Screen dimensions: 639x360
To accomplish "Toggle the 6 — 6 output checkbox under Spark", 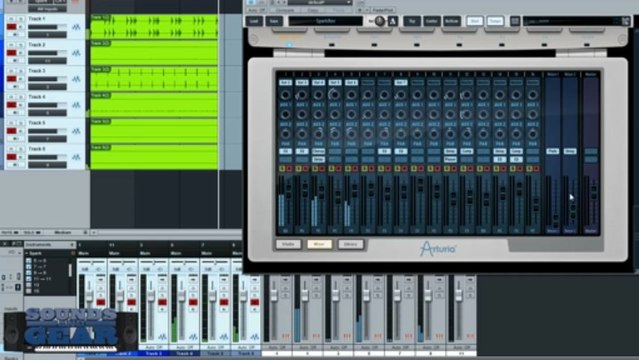I will tap(29, 261).
